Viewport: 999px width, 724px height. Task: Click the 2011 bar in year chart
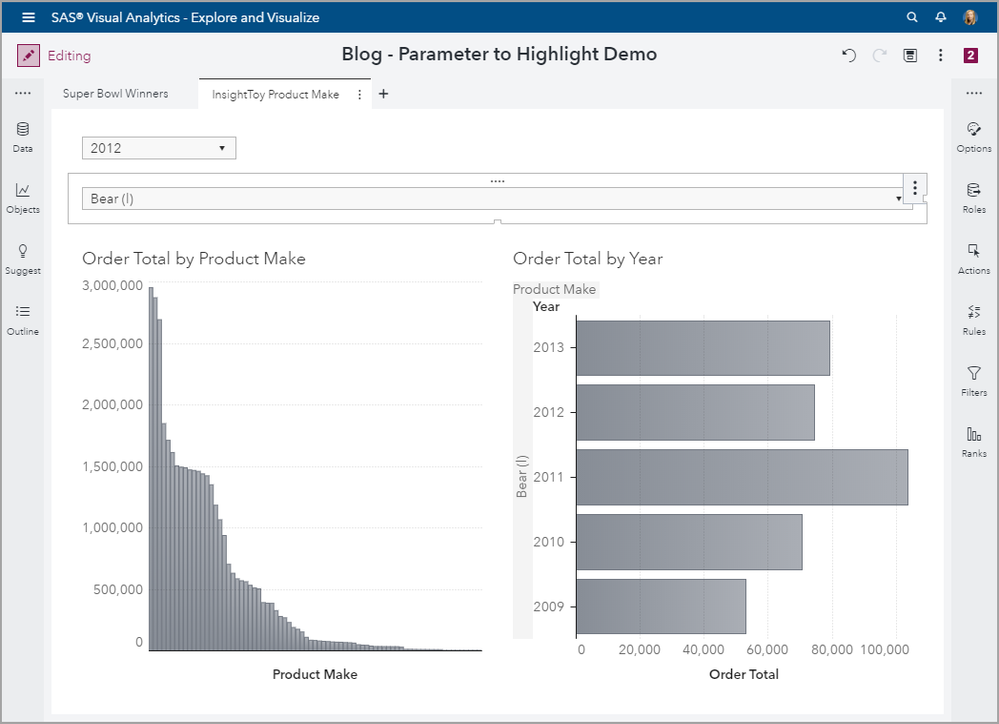click(742, 477)
